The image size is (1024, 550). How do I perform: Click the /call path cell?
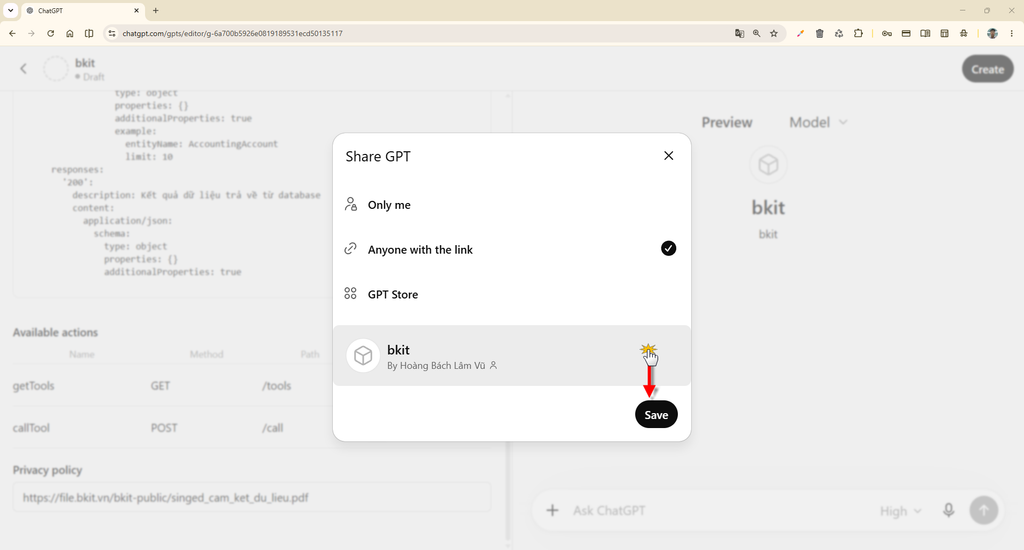(272, 428)
